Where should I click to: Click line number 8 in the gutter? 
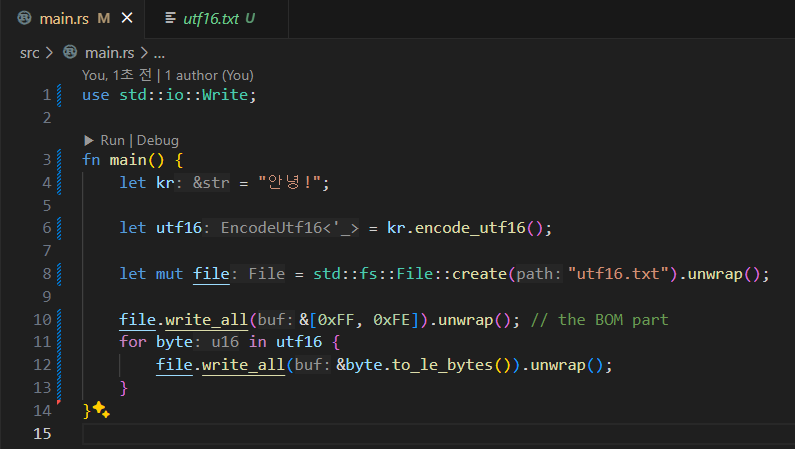(46, 274)
